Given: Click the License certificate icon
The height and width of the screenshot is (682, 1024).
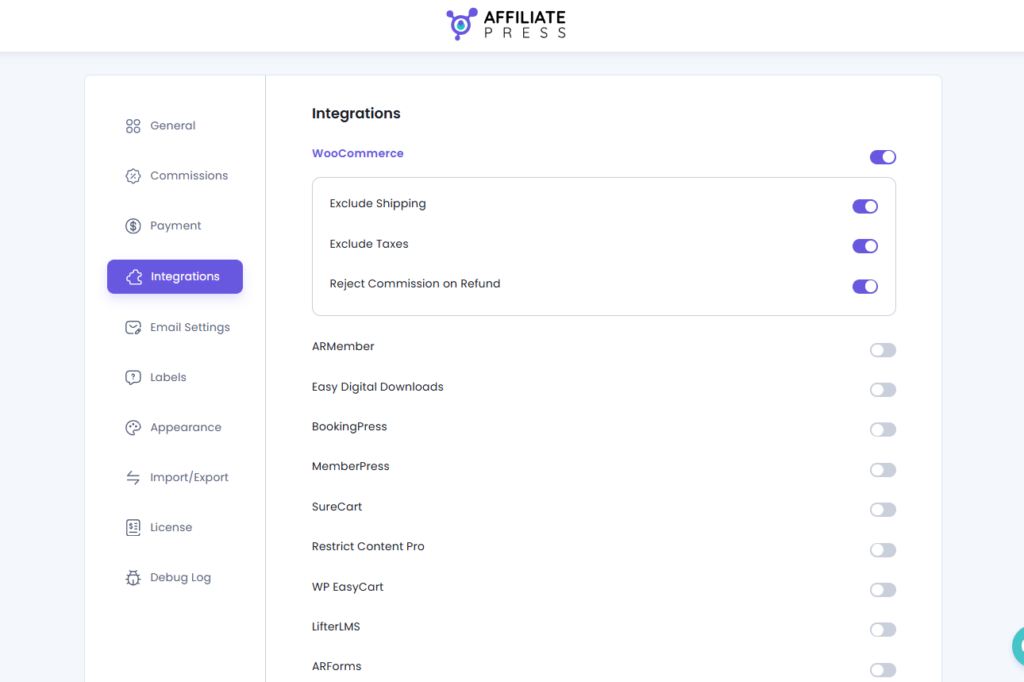Looking at the screenshot, I should [133, 528].
